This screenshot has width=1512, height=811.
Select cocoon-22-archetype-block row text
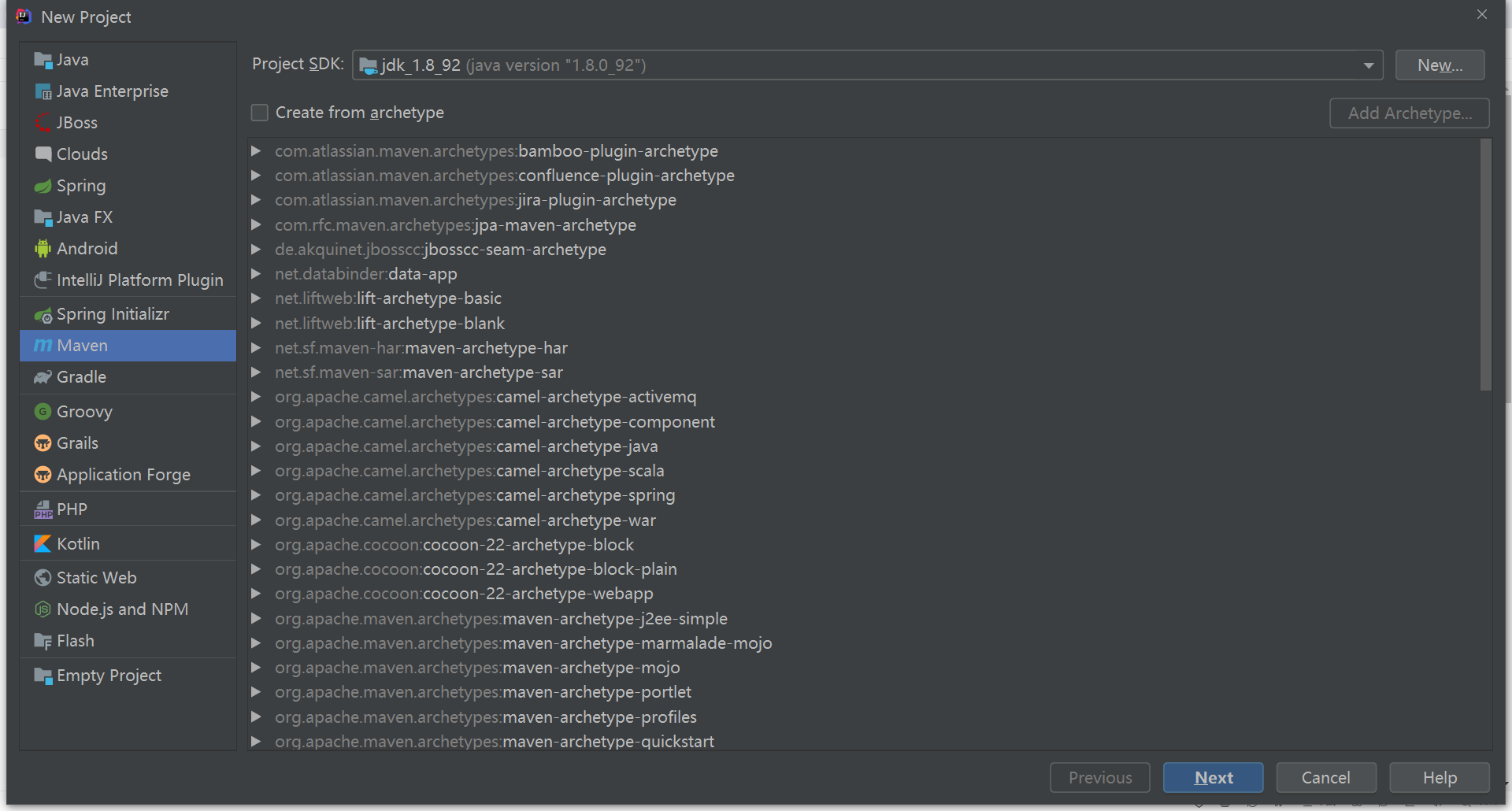[454, 545]
